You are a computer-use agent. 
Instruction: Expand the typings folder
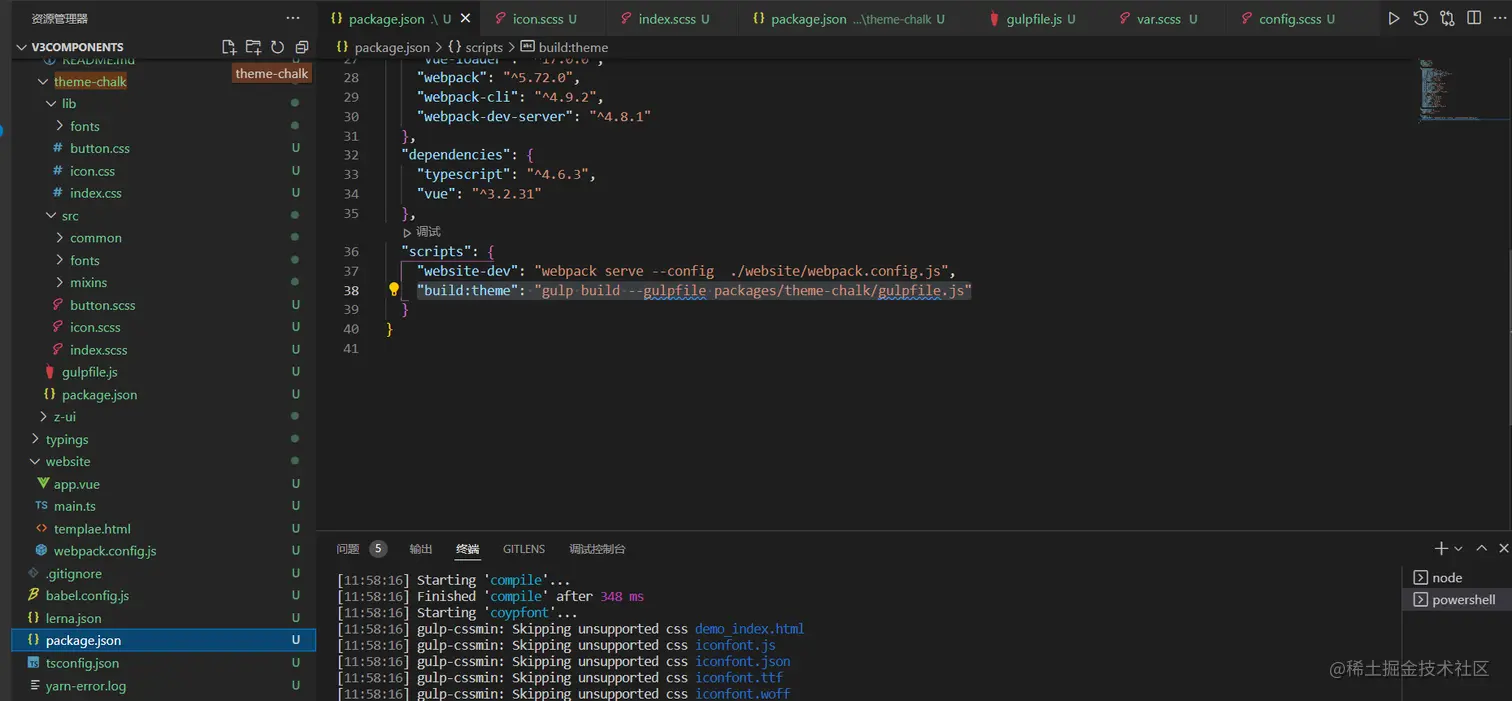tap(35, 439)
